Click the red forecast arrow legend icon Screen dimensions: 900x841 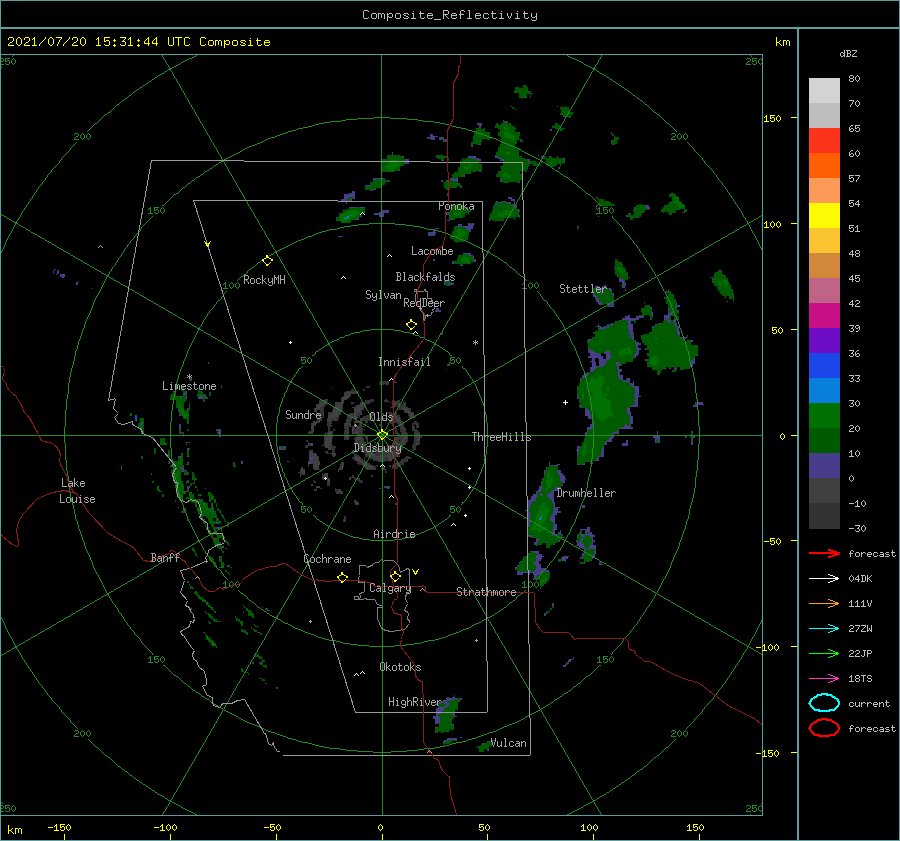point(824,553)
